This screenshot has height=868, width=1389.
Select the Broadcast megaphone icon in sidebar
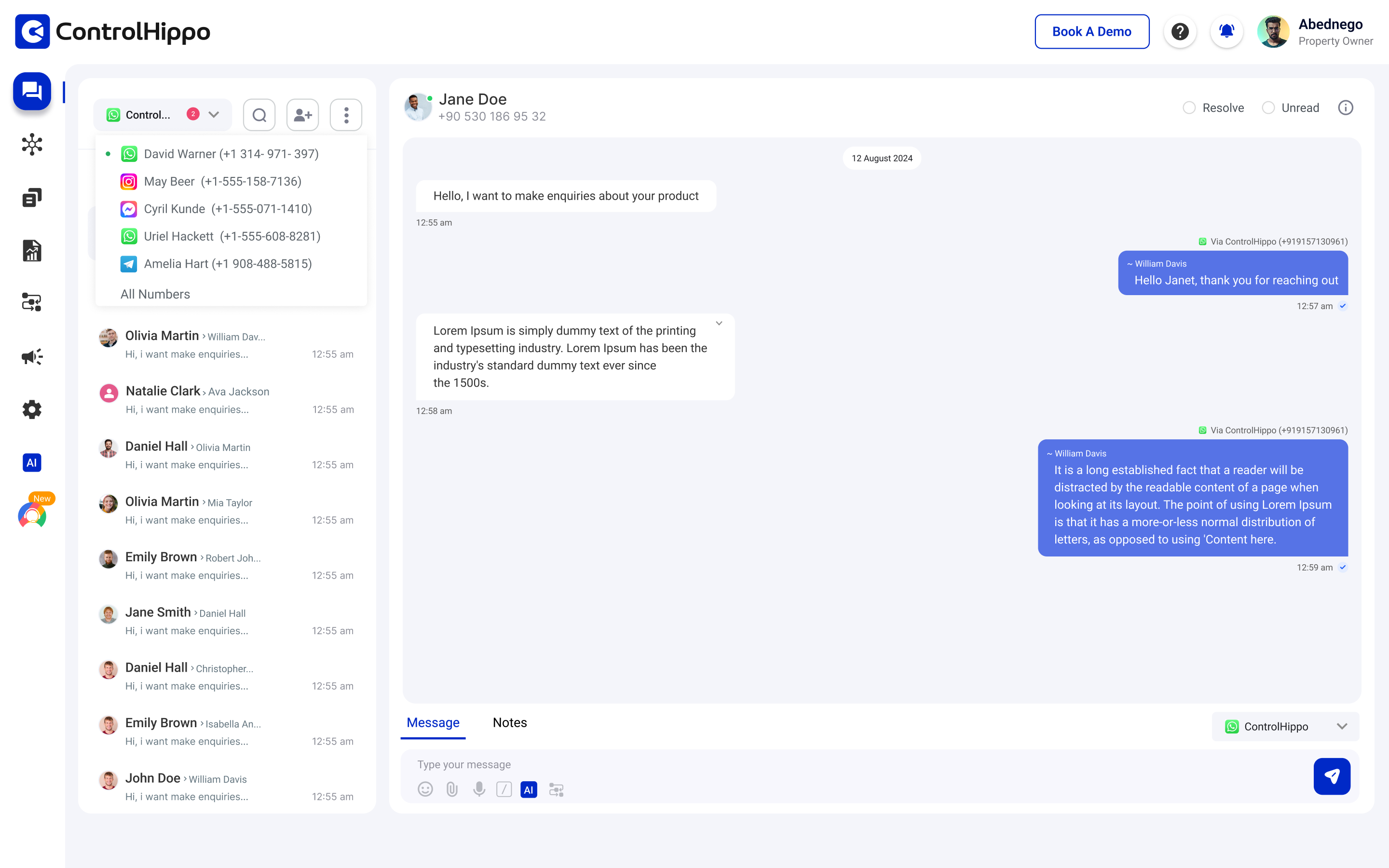31,356
